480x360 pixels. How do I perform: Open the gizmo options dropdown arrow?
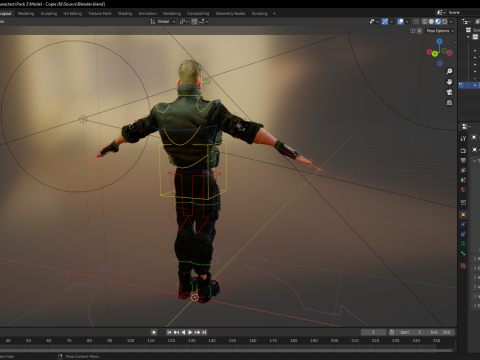tap(391, 21)
